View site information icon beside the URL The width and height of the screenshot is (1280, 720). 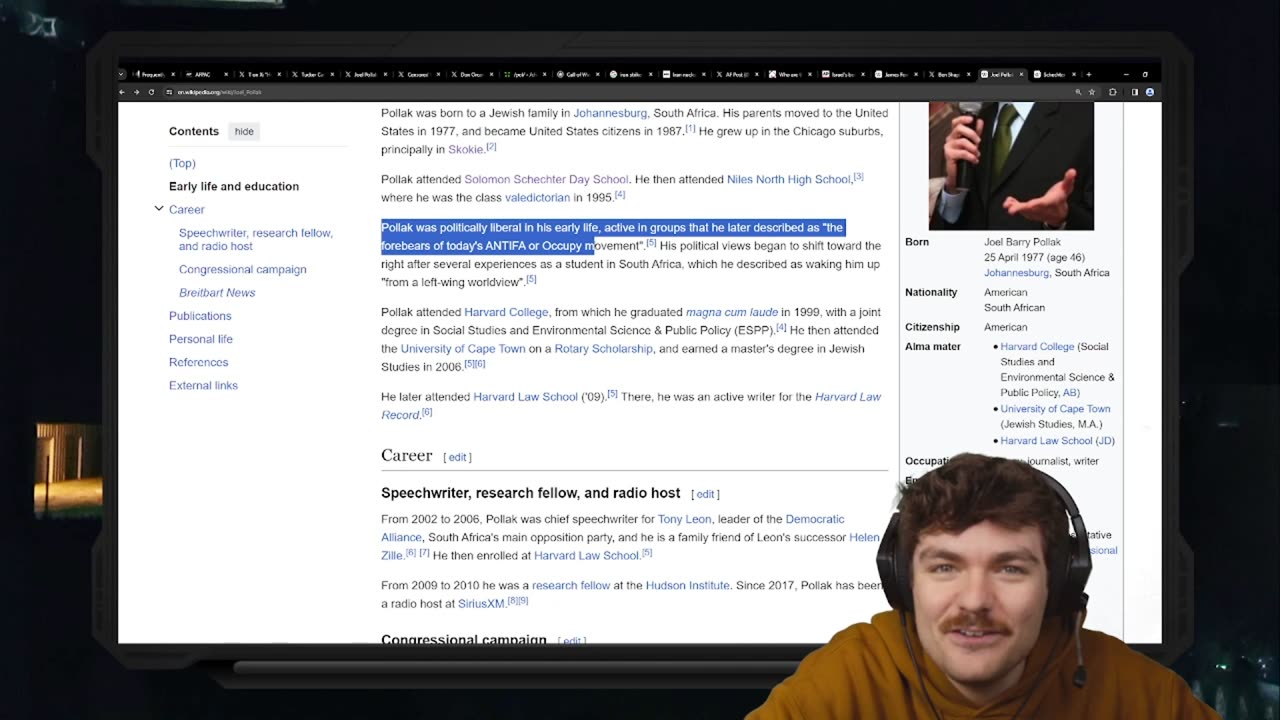tap(169, 92)
